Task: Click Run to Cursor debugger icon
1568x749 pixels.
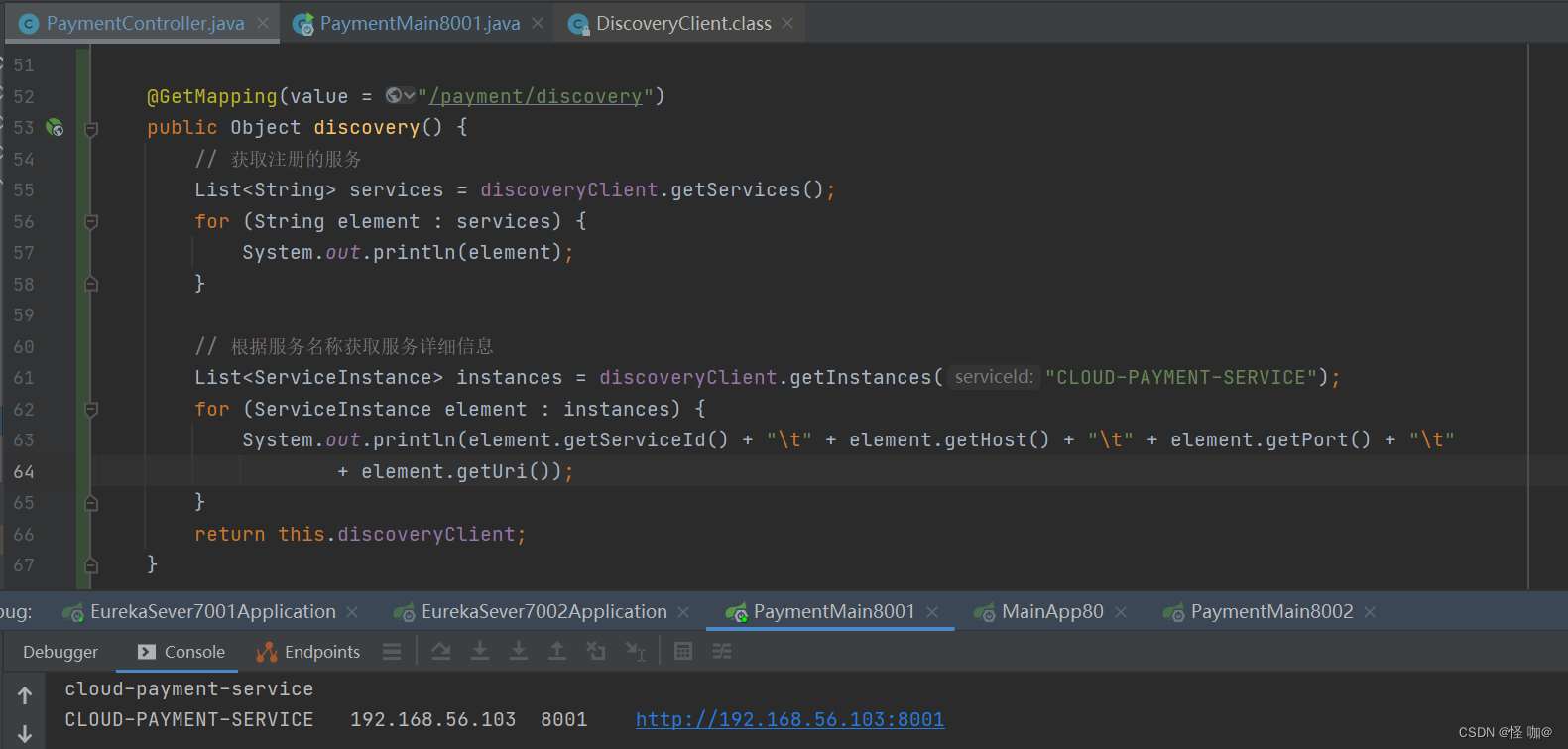Action: click(x=635, y=651)
